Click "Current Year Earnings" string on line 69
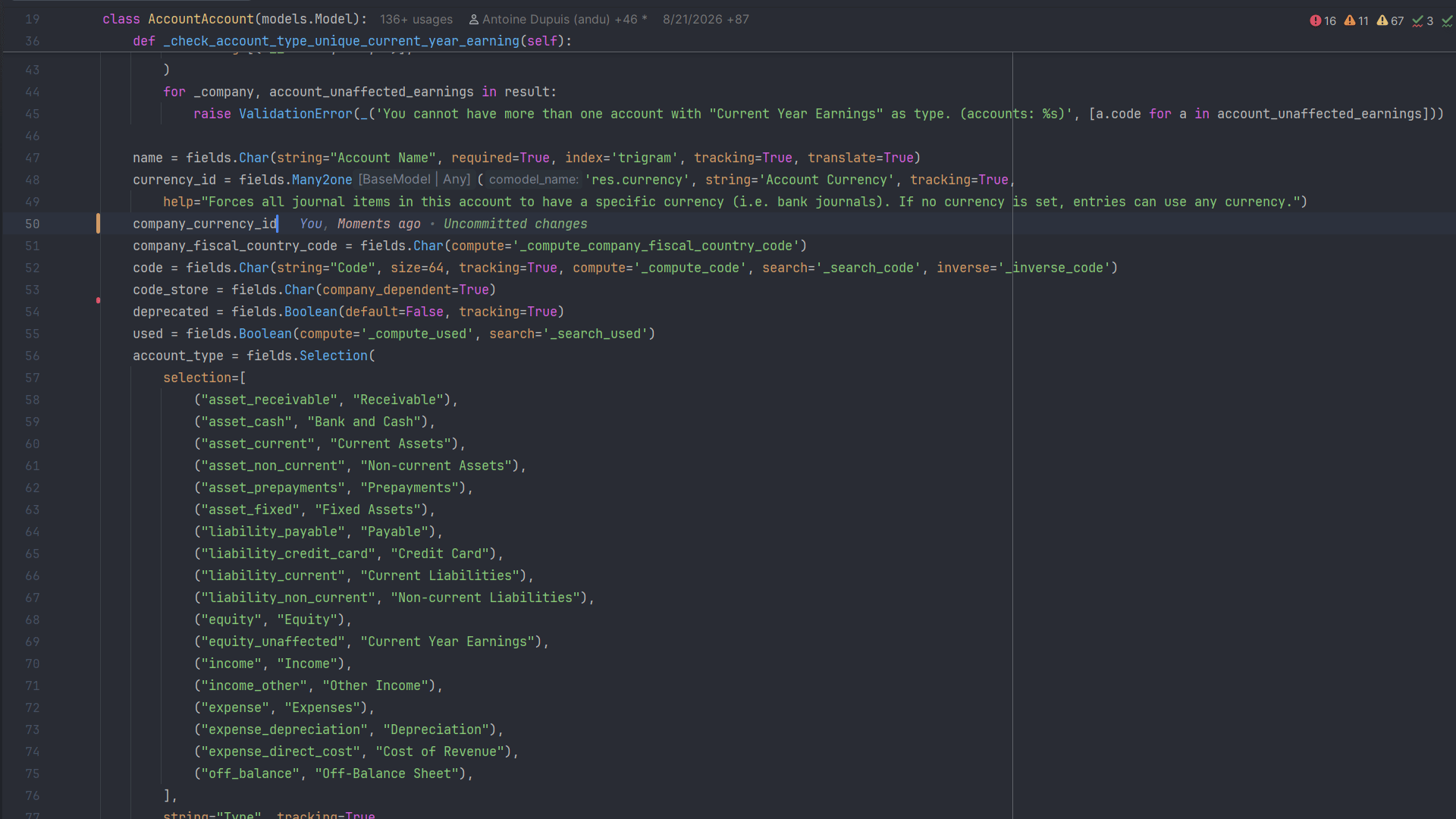Viewport: 1456px width, 819px height. [x=447, y=642]
